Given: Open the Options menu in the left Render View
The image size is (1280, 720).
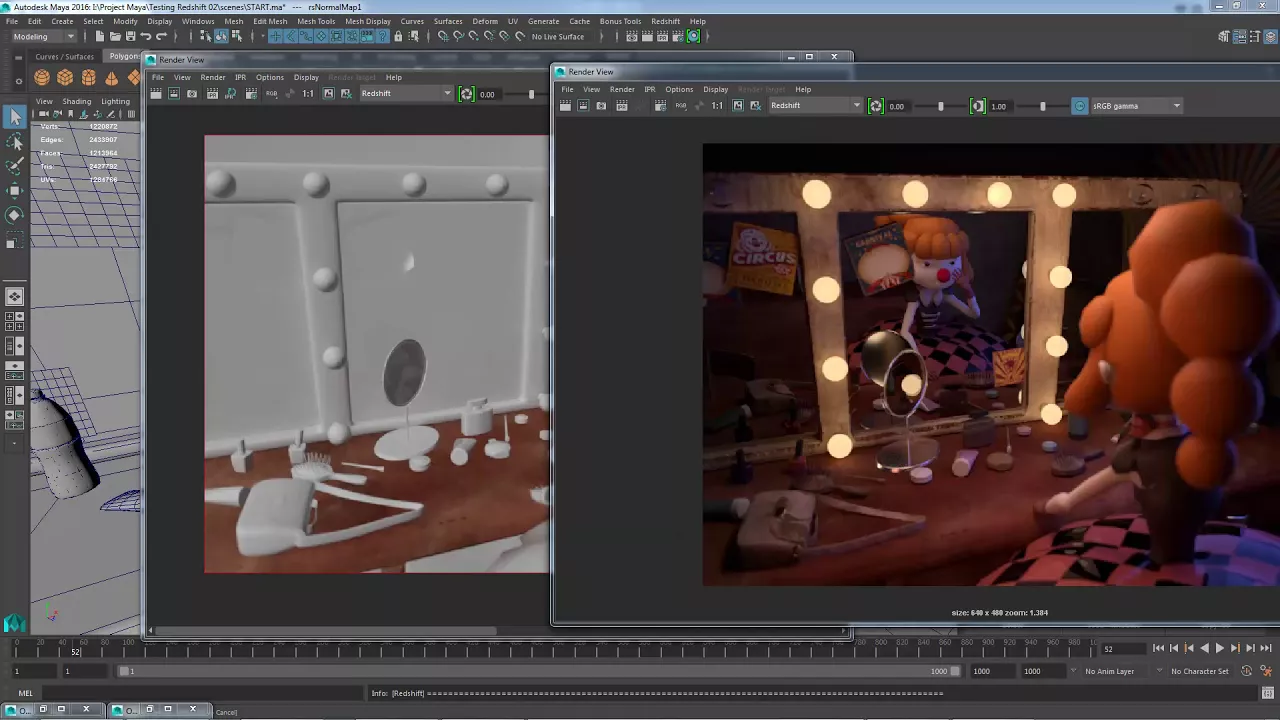Looking at the screenshot, I should [269, 77].
